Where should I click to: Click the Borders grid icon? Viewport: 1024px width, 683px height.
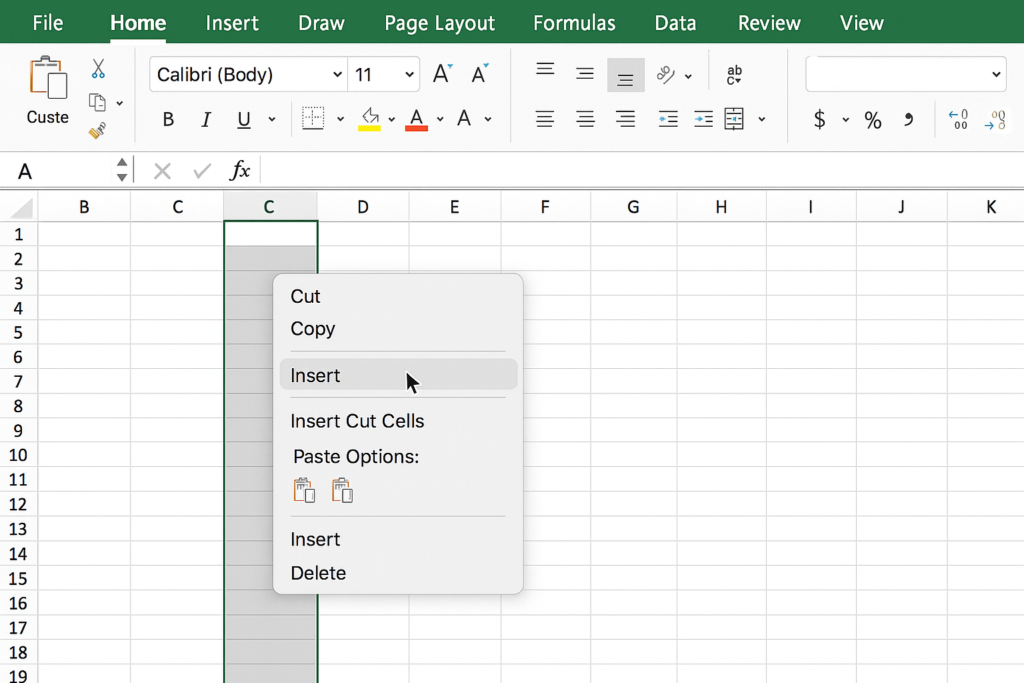point(313,119)
